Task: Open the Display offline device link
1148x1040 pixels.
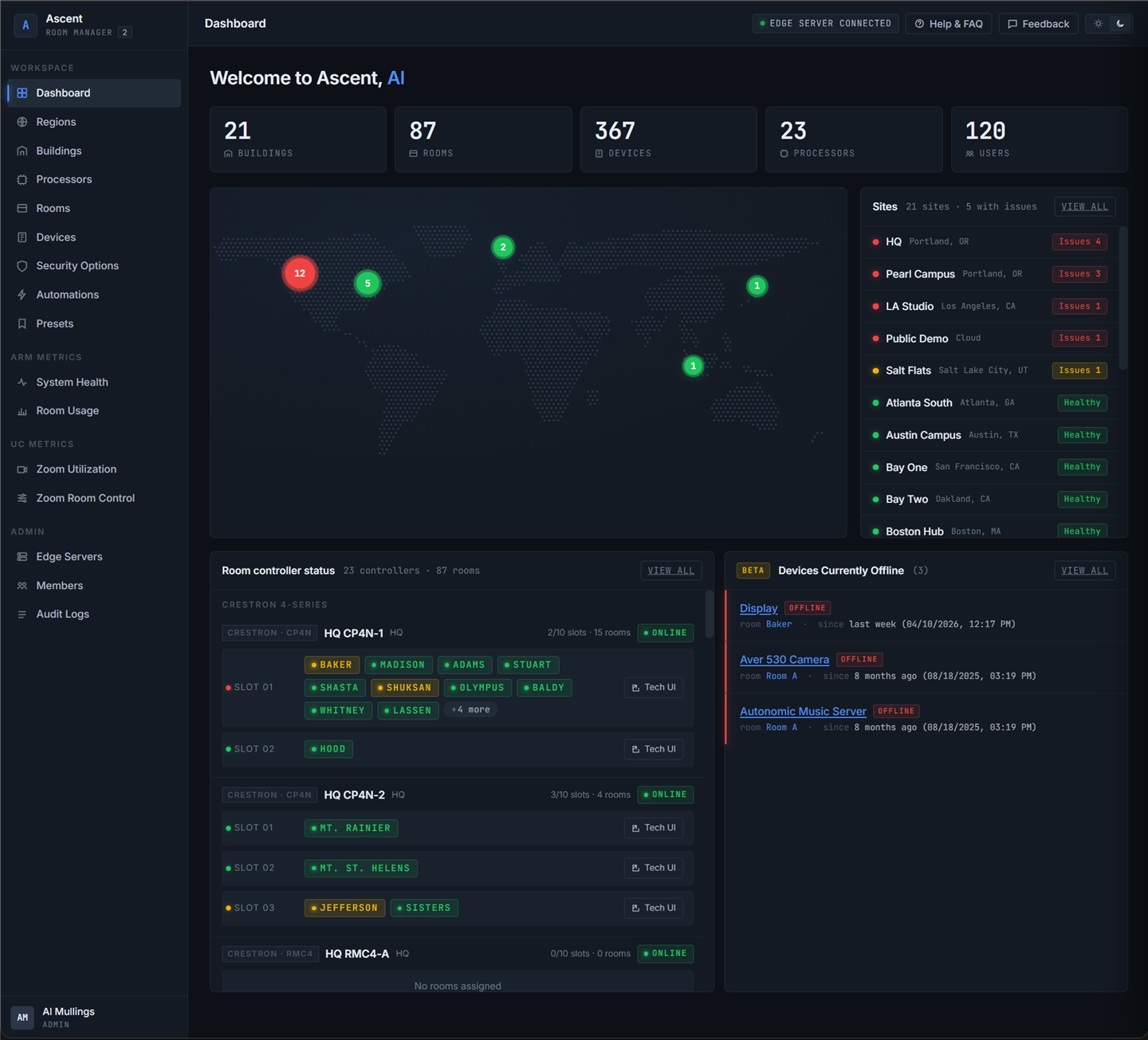Action: (758, 608)
